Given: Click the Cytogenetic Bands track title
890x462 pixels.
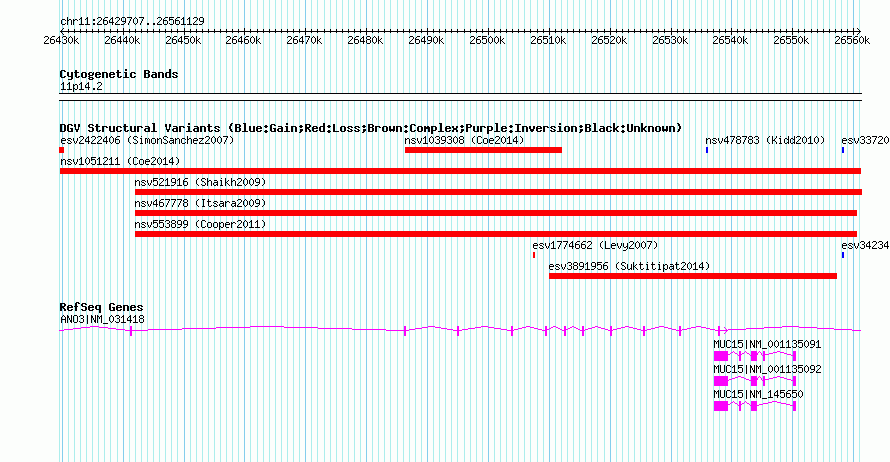Looking at the screenshot, I should [119, 74].
